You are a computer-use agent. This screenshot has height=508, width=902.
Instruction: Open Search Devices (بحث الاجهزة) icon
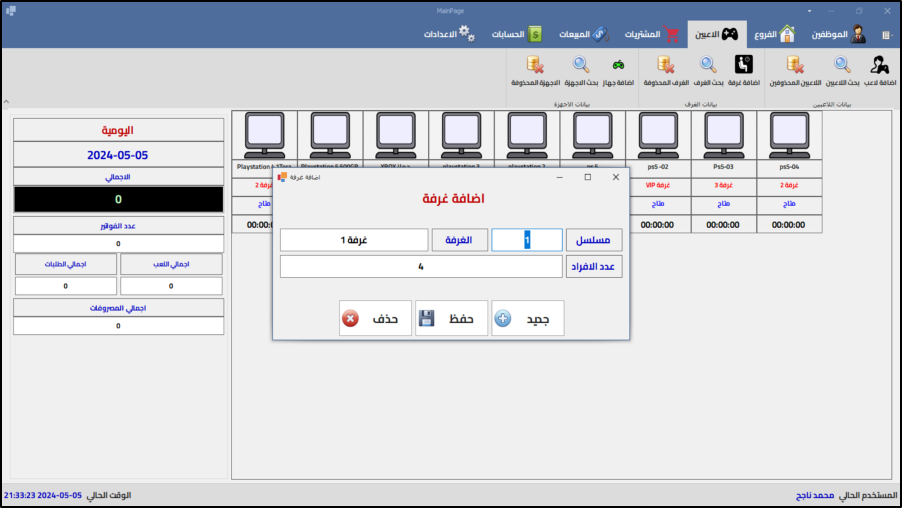pos(581,66)
